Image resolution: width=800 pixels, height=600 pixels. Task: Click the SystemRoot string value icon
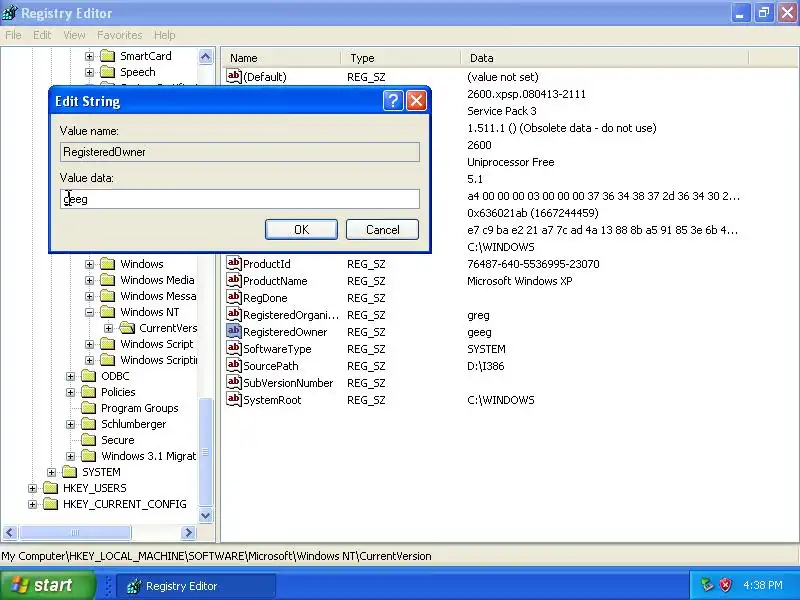coord(234,399)
